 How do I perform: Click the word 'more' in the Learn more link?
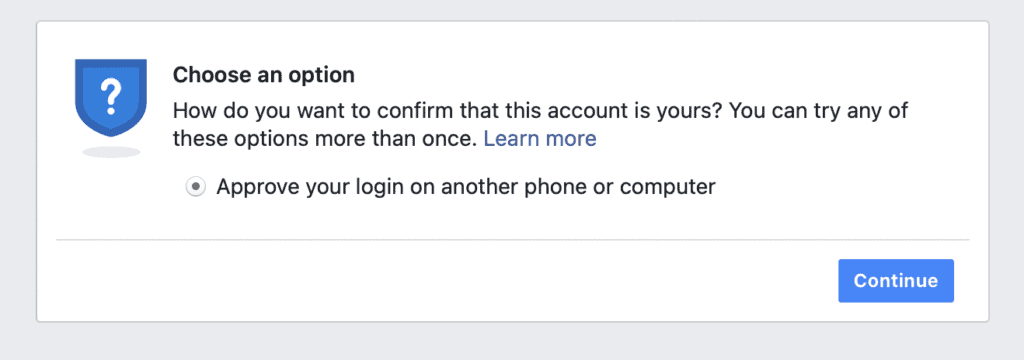[x=571, y=139]
